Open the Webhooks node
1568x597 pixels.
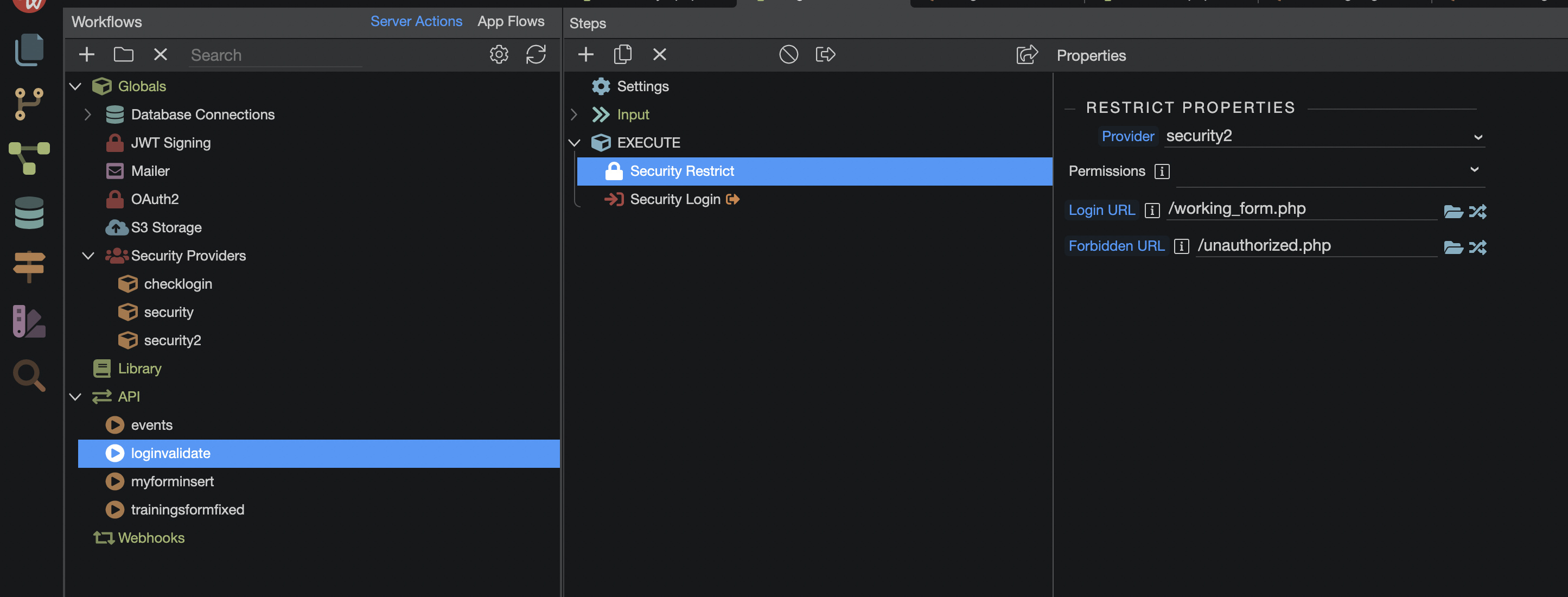[151, 538]
